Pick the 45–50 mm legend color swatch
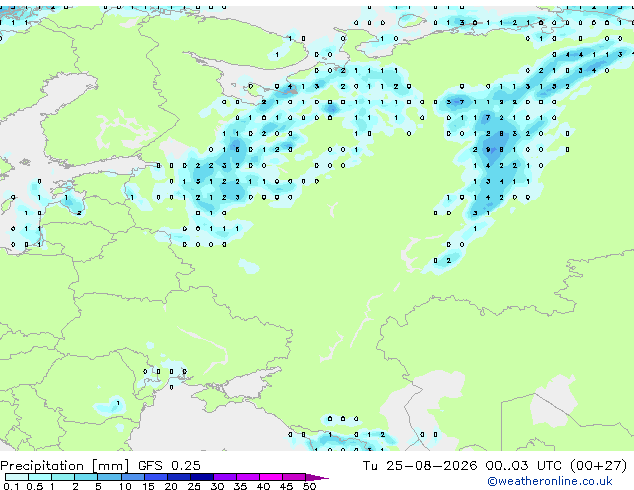This screenshot has width=634, height=490. [x=294, y=477]
